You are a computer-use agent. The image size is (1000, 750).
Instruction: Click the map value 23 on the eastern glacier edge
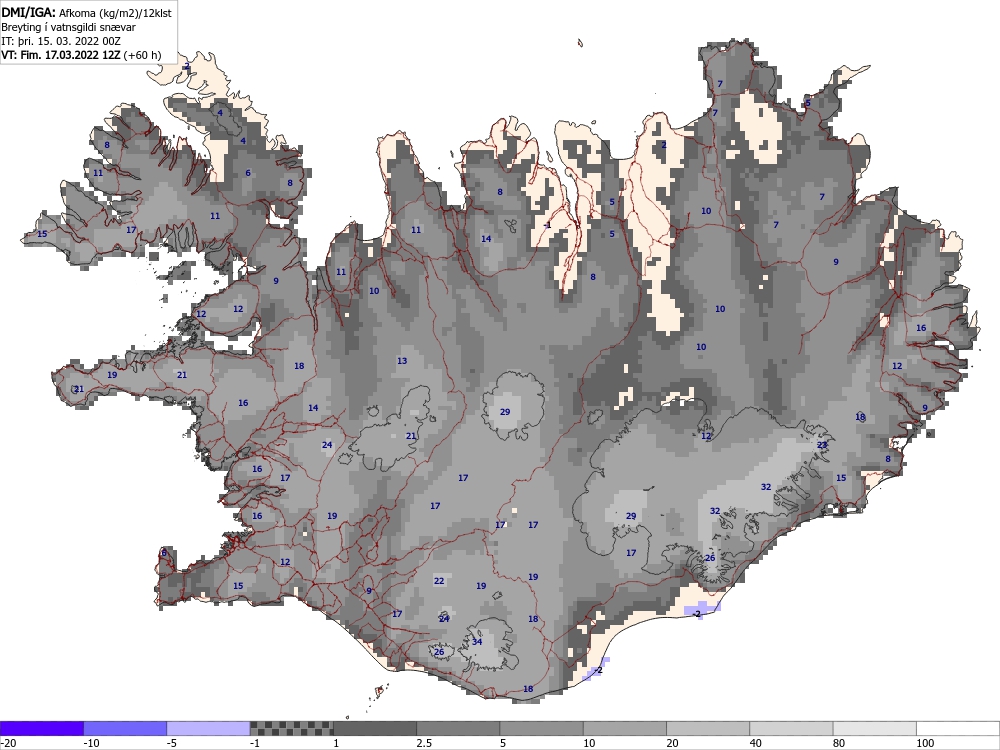822,445
